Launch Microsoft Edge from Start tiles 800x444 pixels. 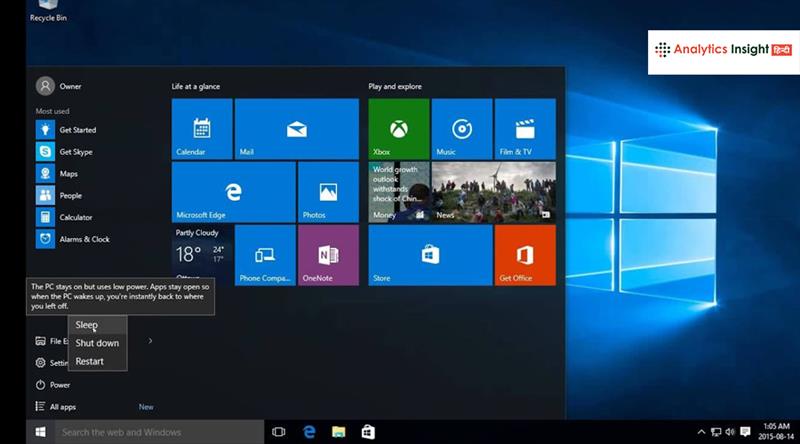click(233, 192)
